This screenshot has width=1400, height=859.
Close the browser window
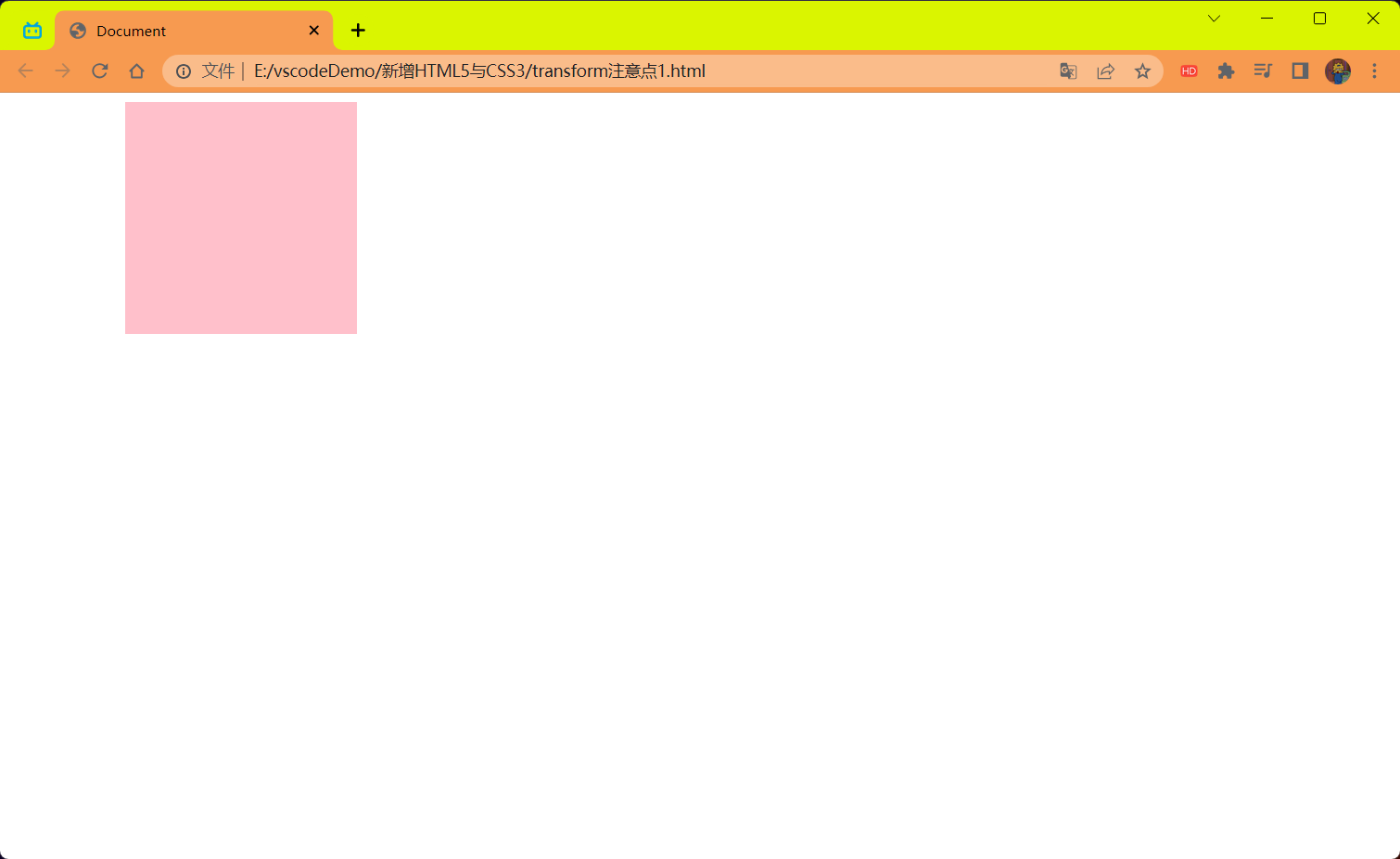point(1373,19)
